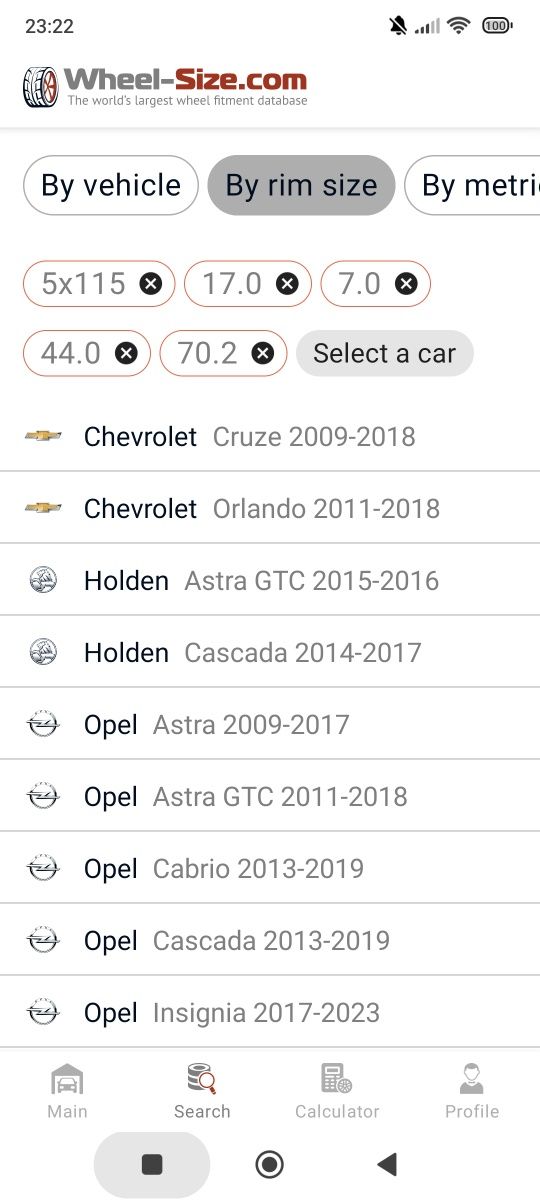540x1200 pixels.
Task: Tap the Select a car button
Action: (x=384, y=353)
